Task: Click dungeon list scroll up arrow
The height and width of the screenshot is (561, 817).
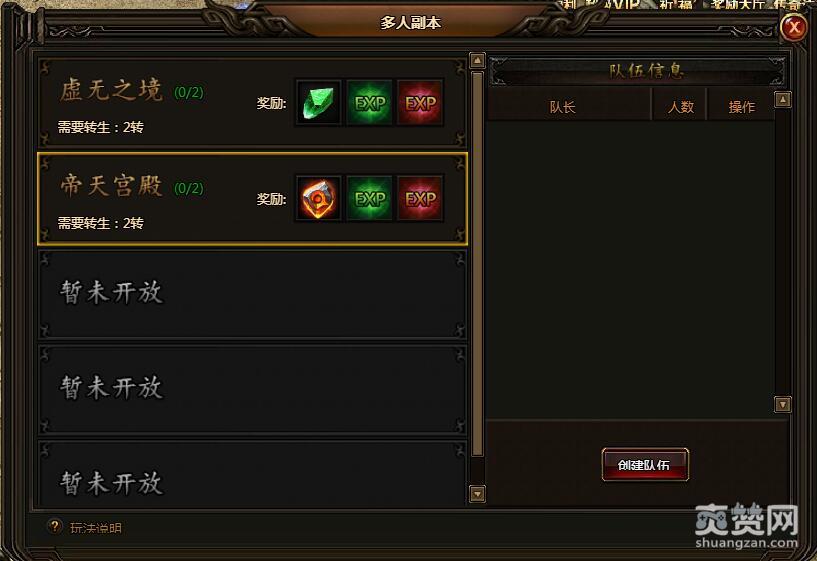Action: pos(477,61)
